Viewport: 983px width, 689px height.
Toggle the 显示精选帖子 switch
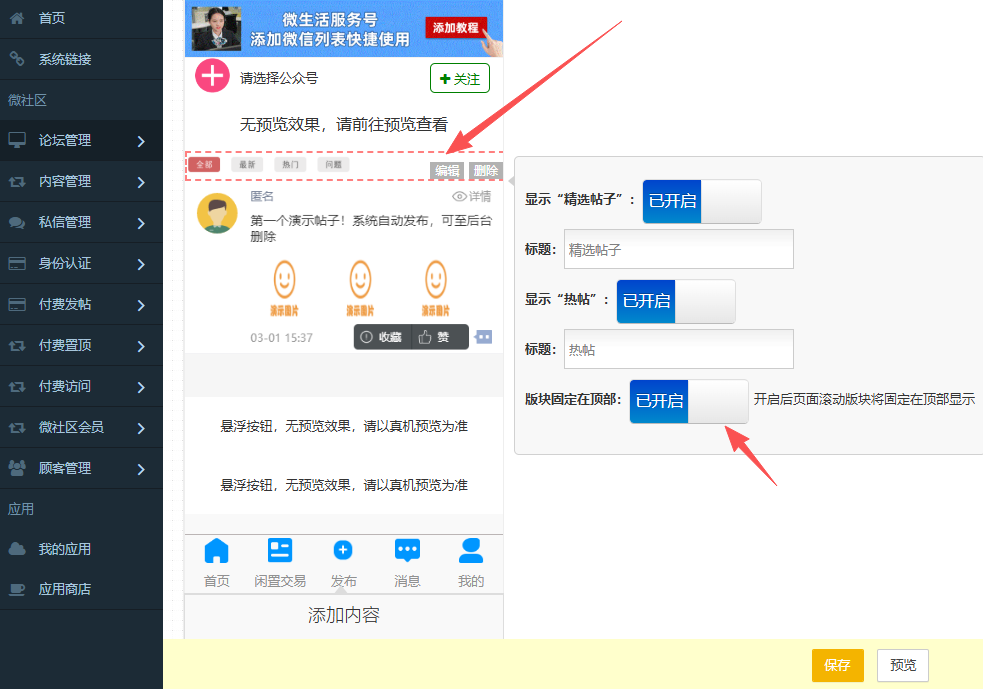coord(701,201)
